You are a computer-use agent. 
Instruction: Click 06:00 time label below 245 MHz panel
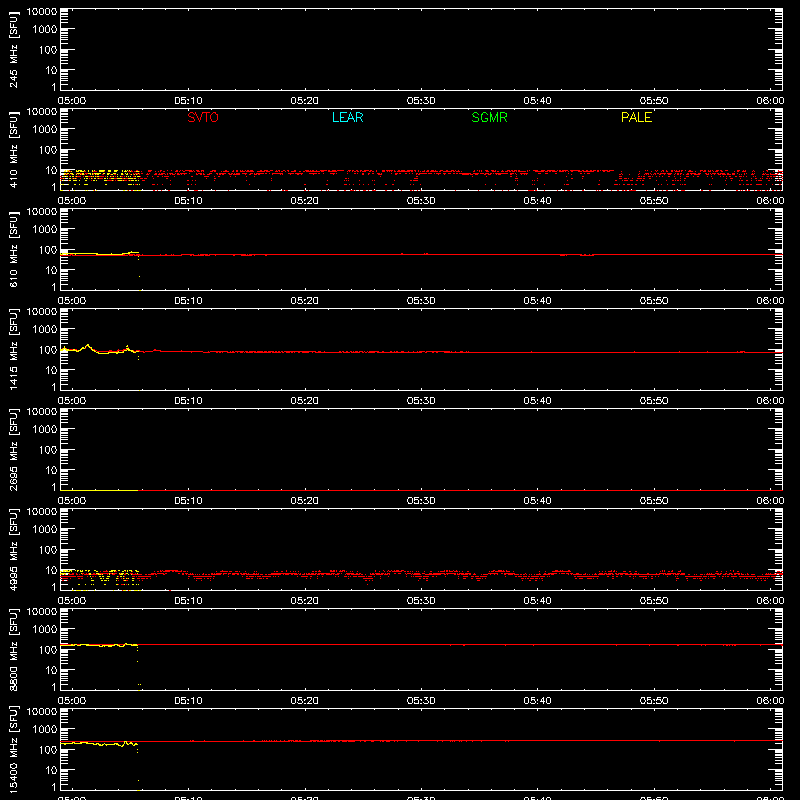(770, 101)
